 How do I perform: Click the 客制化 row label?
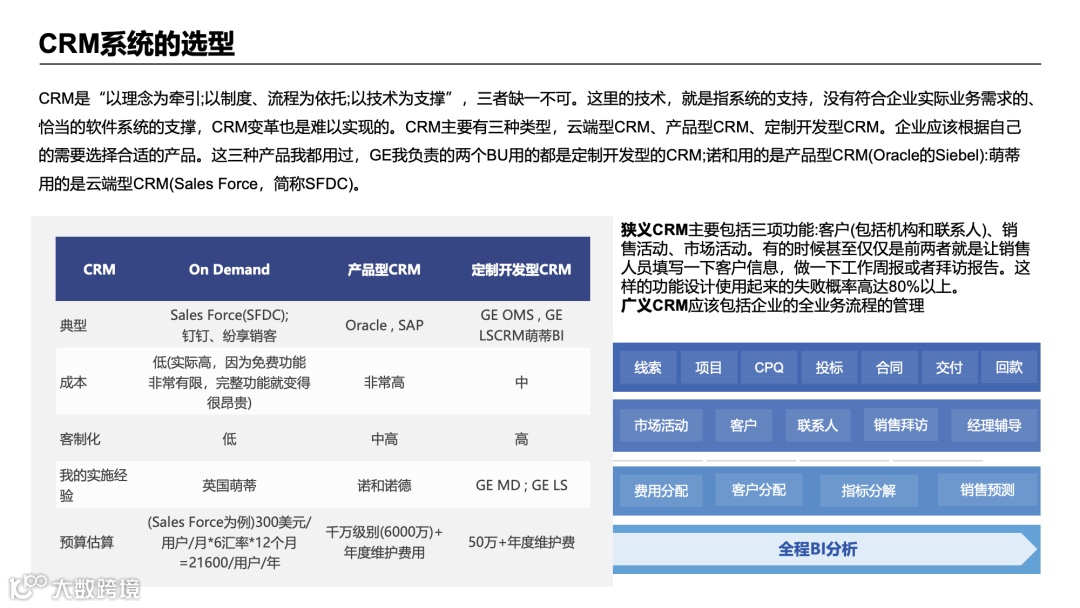[80, 439]
